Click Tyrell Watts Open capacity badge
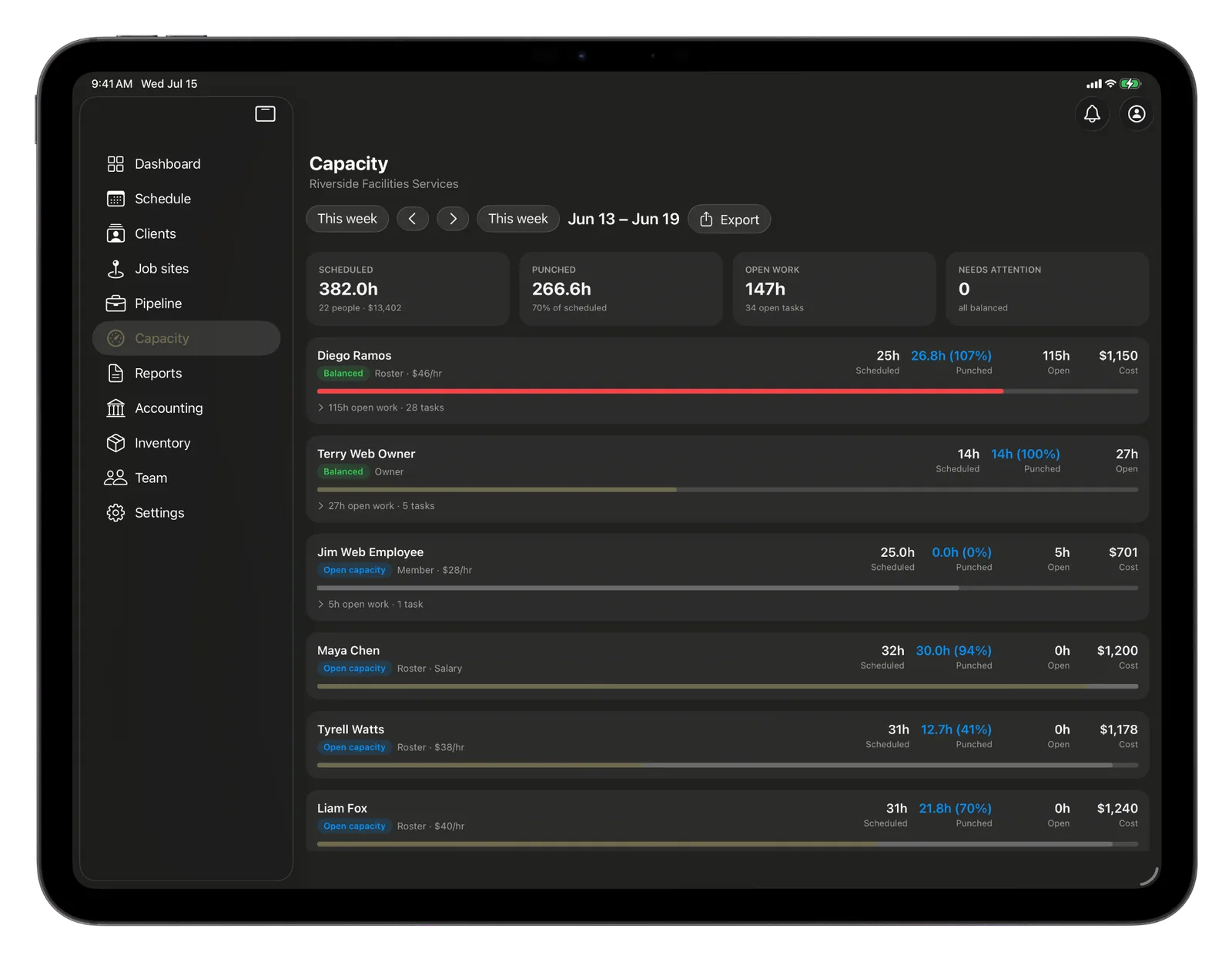This screenshot has height=959, width=1232. pos(354,748)
